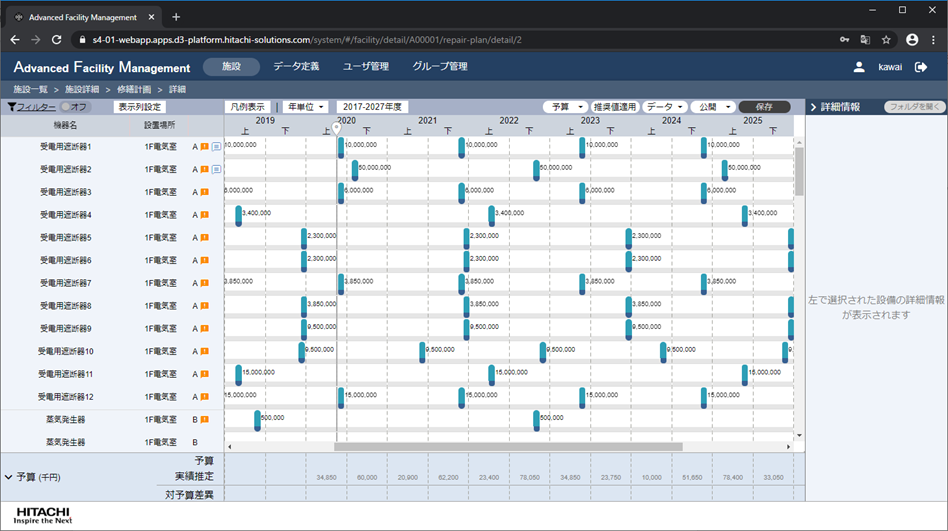The image size is (948, 531).
Task: Open the データ定義 menu tab
Action: [296, 67]
